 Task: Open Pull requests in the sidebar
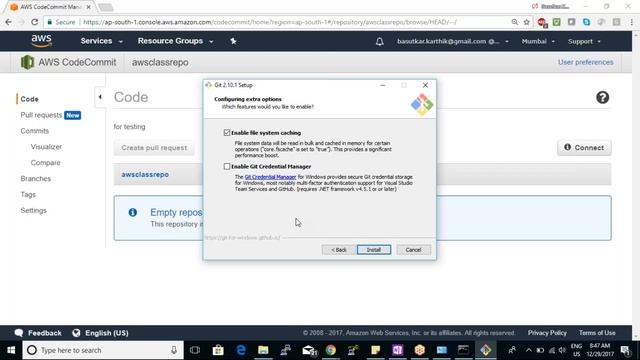(41, 115)
